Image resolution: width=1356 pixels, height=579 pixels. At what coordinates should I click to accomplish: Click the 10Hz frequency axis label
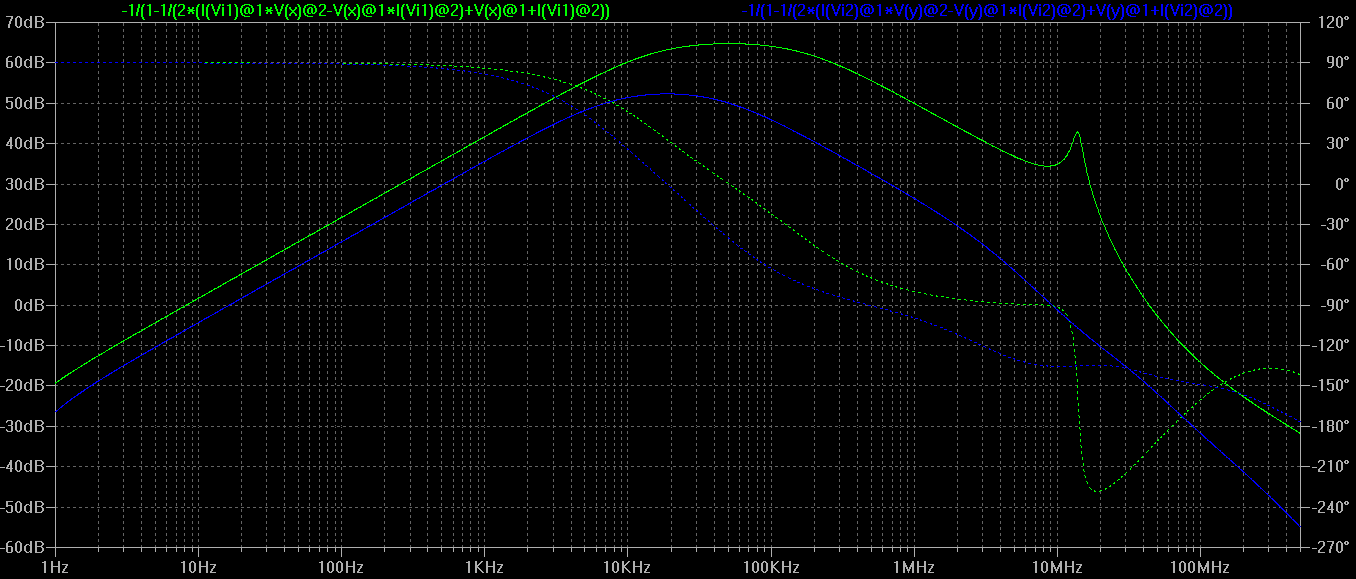[x=198, y=568]
